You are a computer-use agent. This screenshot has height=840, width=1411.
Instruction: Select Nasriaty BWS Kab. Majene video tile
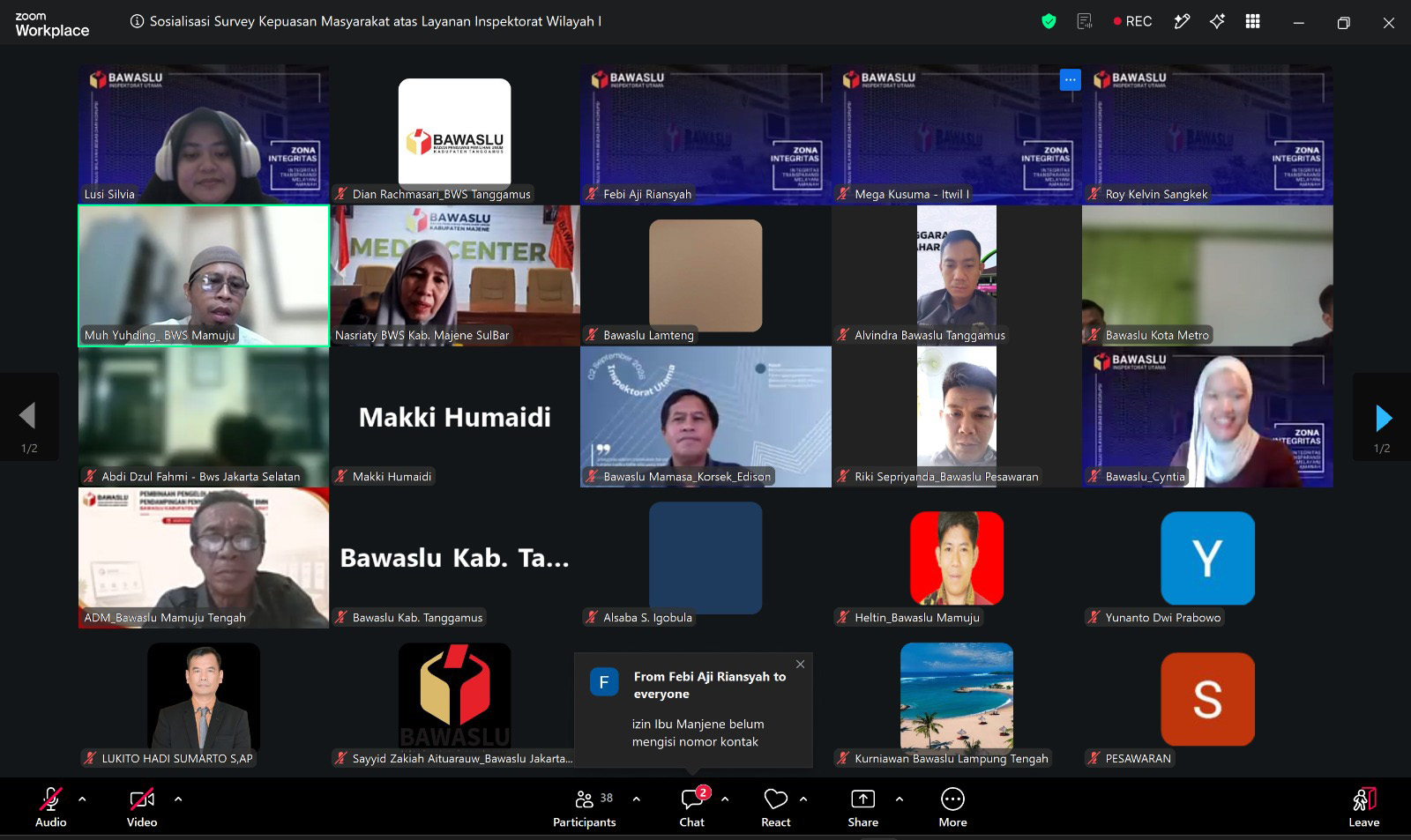[455, 276]
